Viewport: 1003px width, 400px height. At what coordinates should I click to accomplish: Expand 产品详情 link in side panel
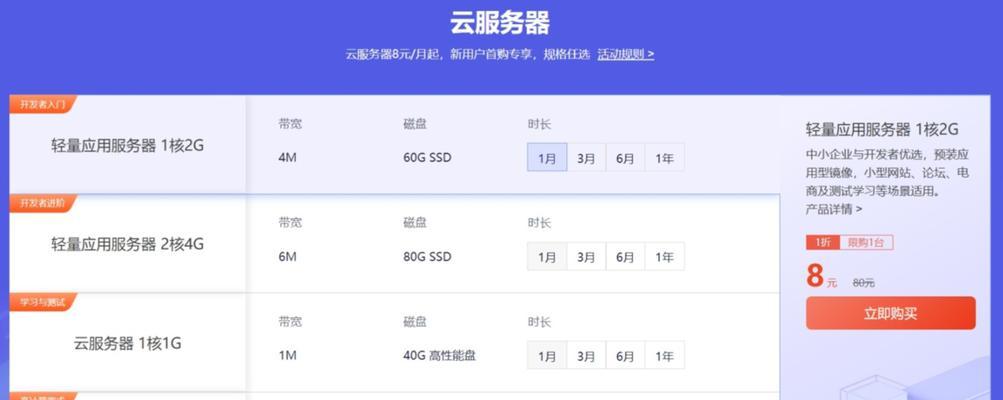coord(833,209)
